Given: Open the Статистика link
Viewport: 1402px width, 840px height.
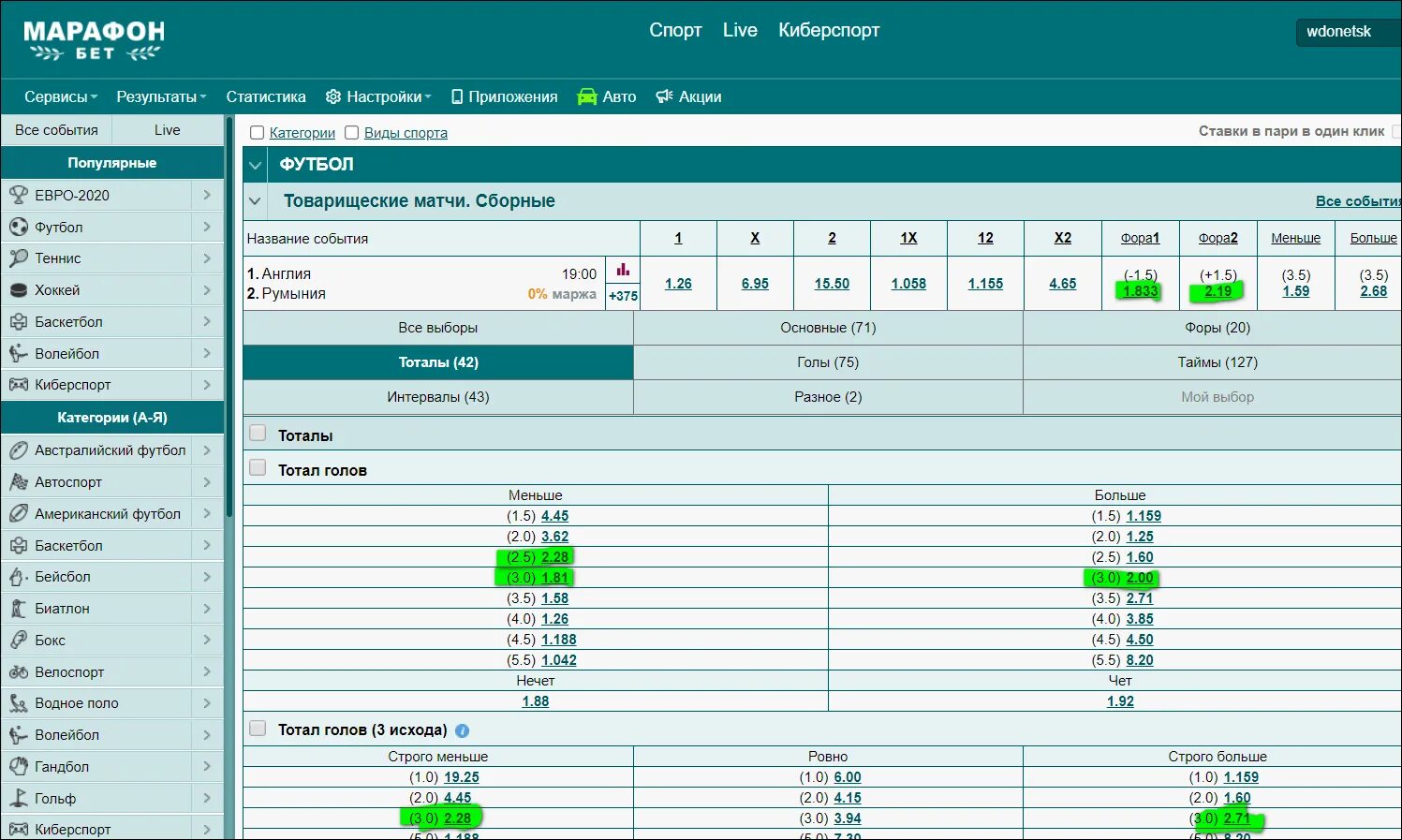Looking at the screenshot, I should tap(266, 96).
